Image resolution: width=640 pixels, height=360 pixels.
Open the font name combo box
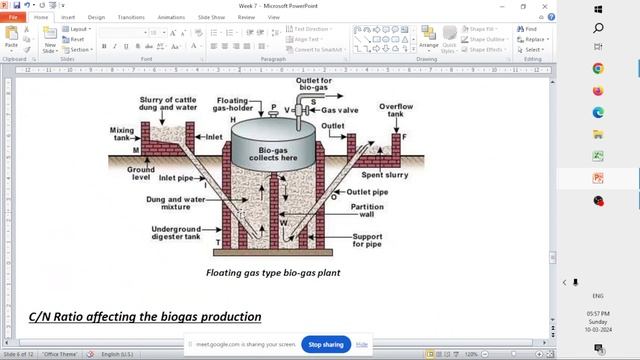(124, 33)
